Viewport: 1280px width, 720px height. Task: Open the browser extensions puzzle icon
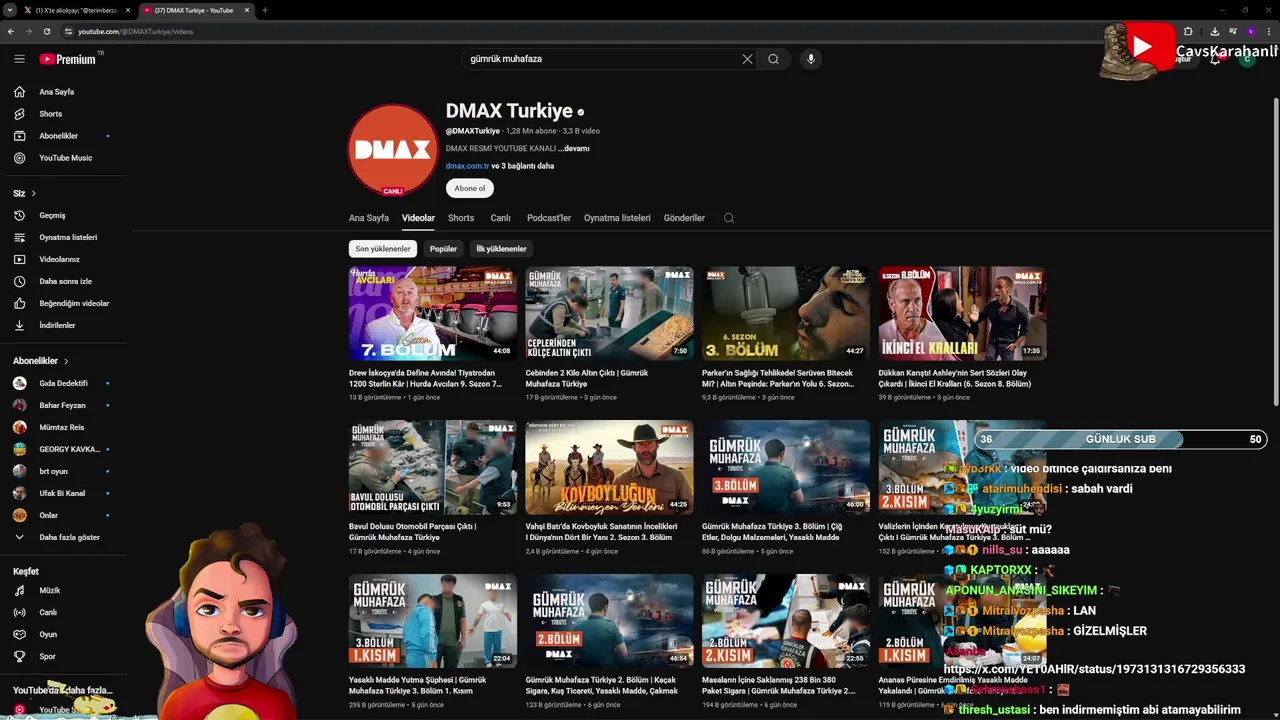pos(1188,31)
